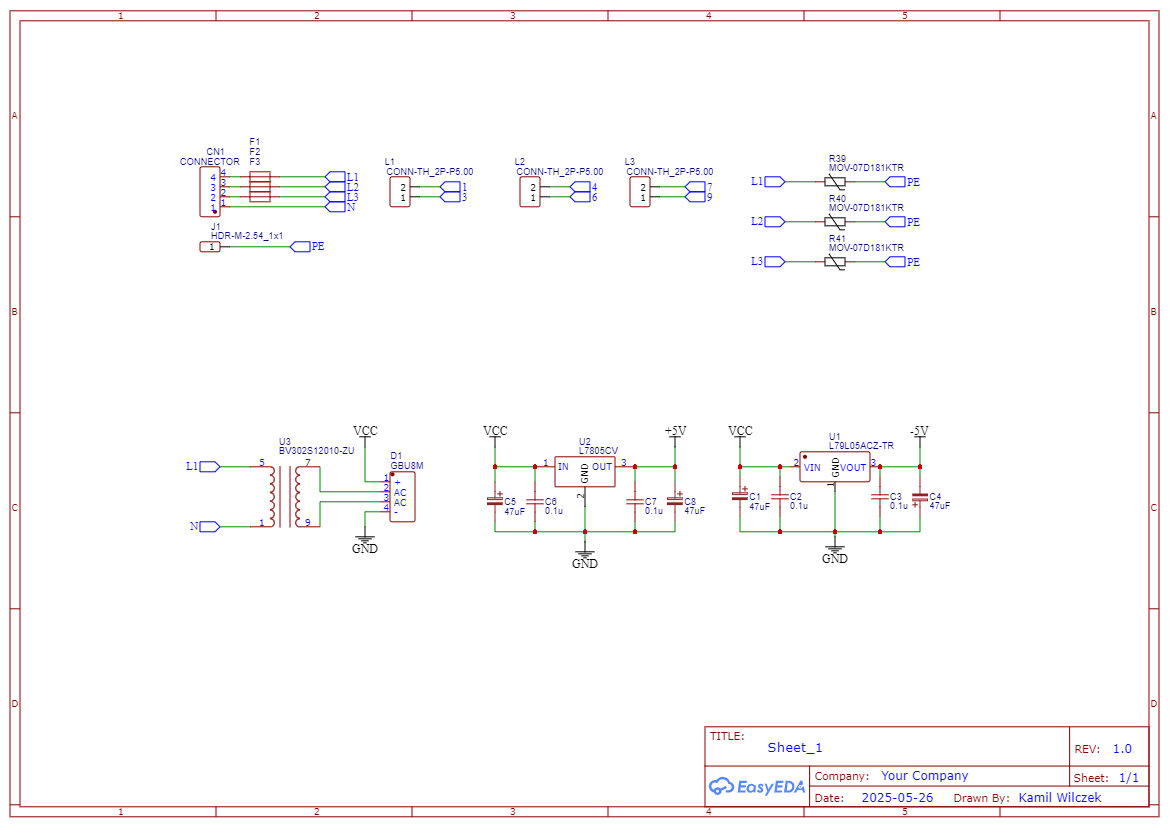1169x827 pixels.
Task: Select the F1 F2 F3 fuse block
Action: [259, 186]
